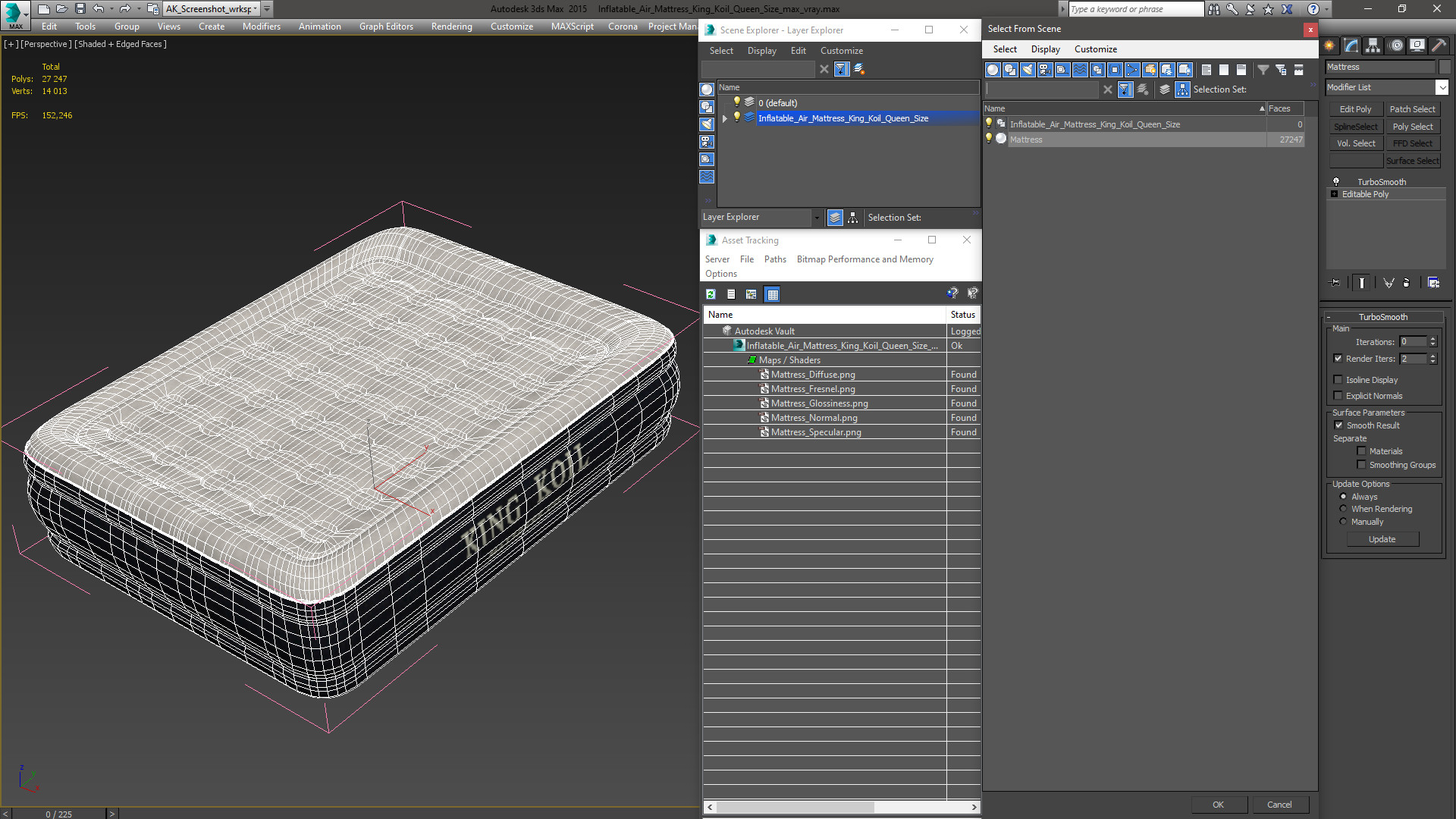This screenshot has height=819, width=1456.
Task: Toggle visibility bulb of 0 (default) layer
Action: point(736,102)
